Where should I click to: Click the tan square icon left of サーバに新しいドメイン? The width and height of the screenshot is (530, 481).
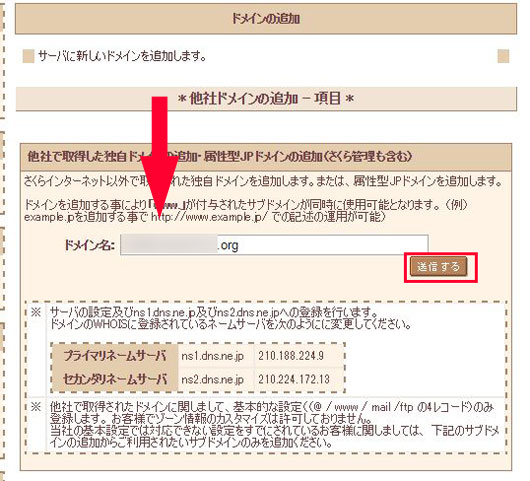click(x=29, y=56)
